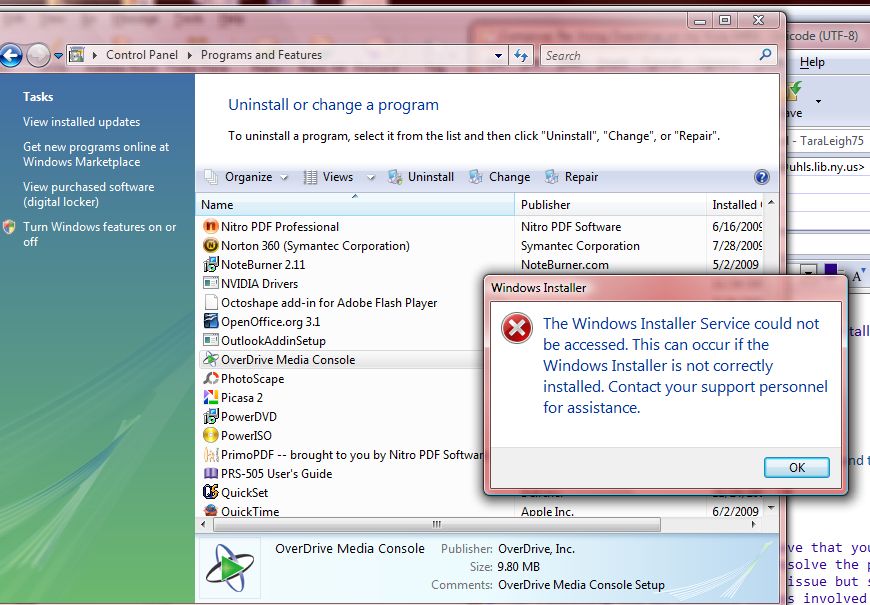Click the Nitro PDF Software publisher cell
The width and height of the screenshot is (870, 605).
[x=571, y=226]
